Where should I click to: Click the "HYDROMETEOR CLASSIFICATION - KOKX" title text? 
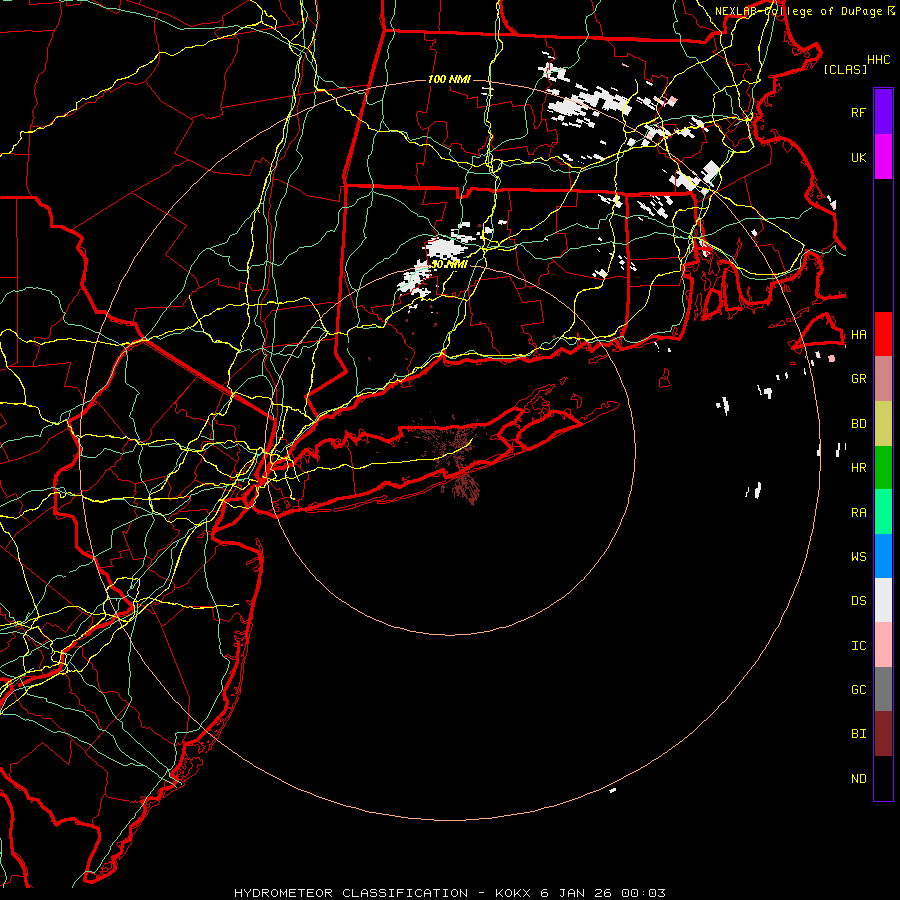(x=382, y=893)
